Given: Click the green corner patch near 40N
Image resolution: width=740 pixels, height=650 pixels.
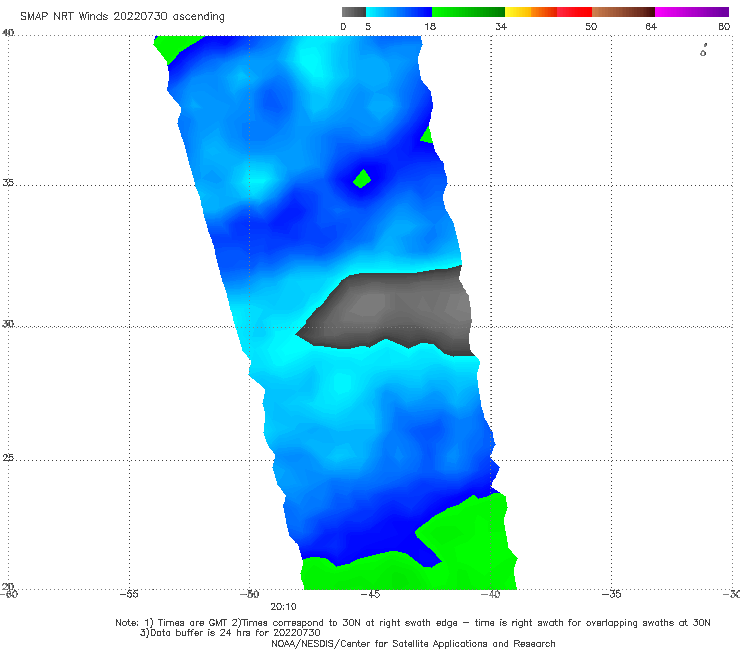Looking at the screenshot, I should [x=172, y=46].
